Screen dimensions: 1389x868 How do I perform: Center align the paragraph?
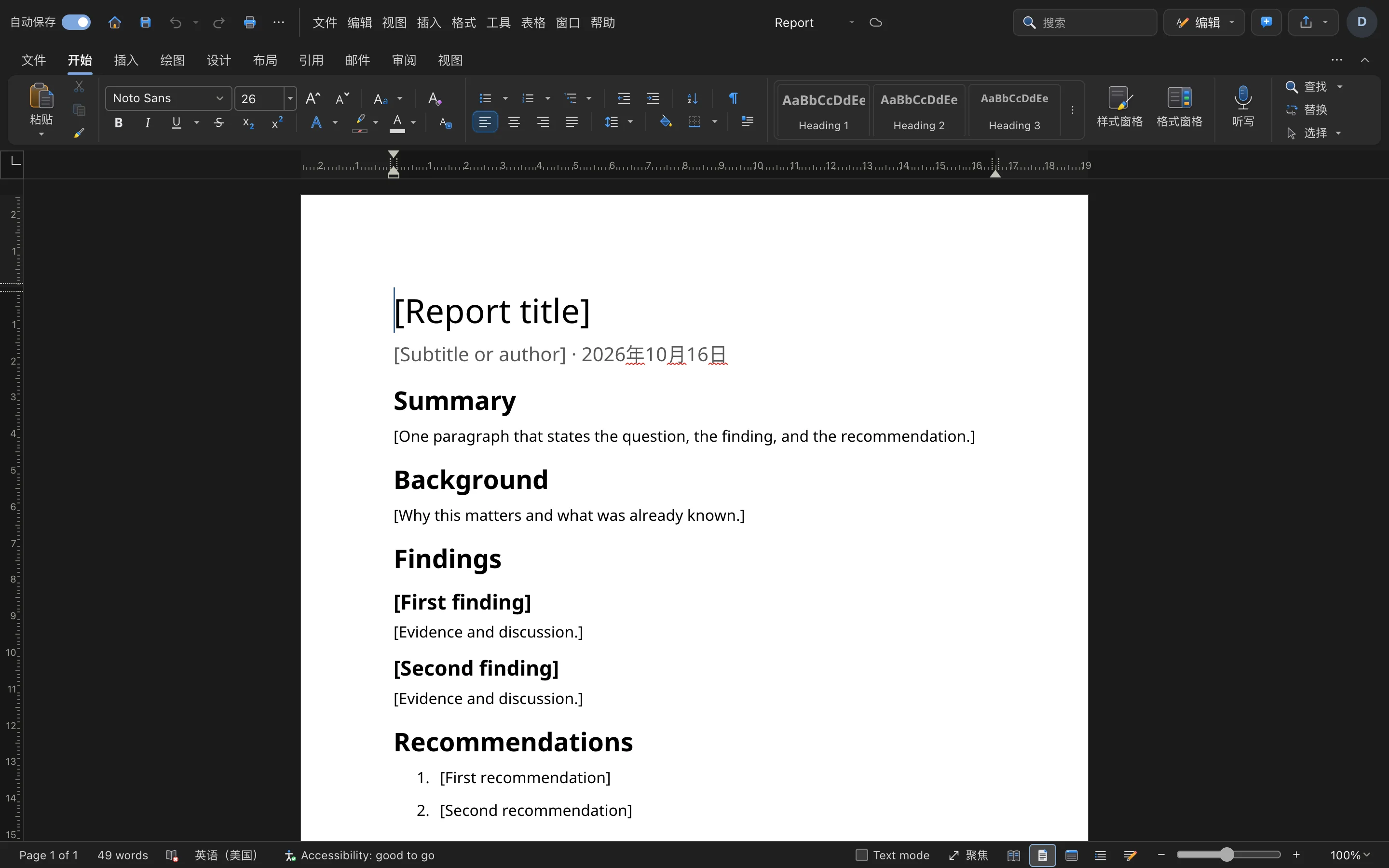[x=514, y=122]
